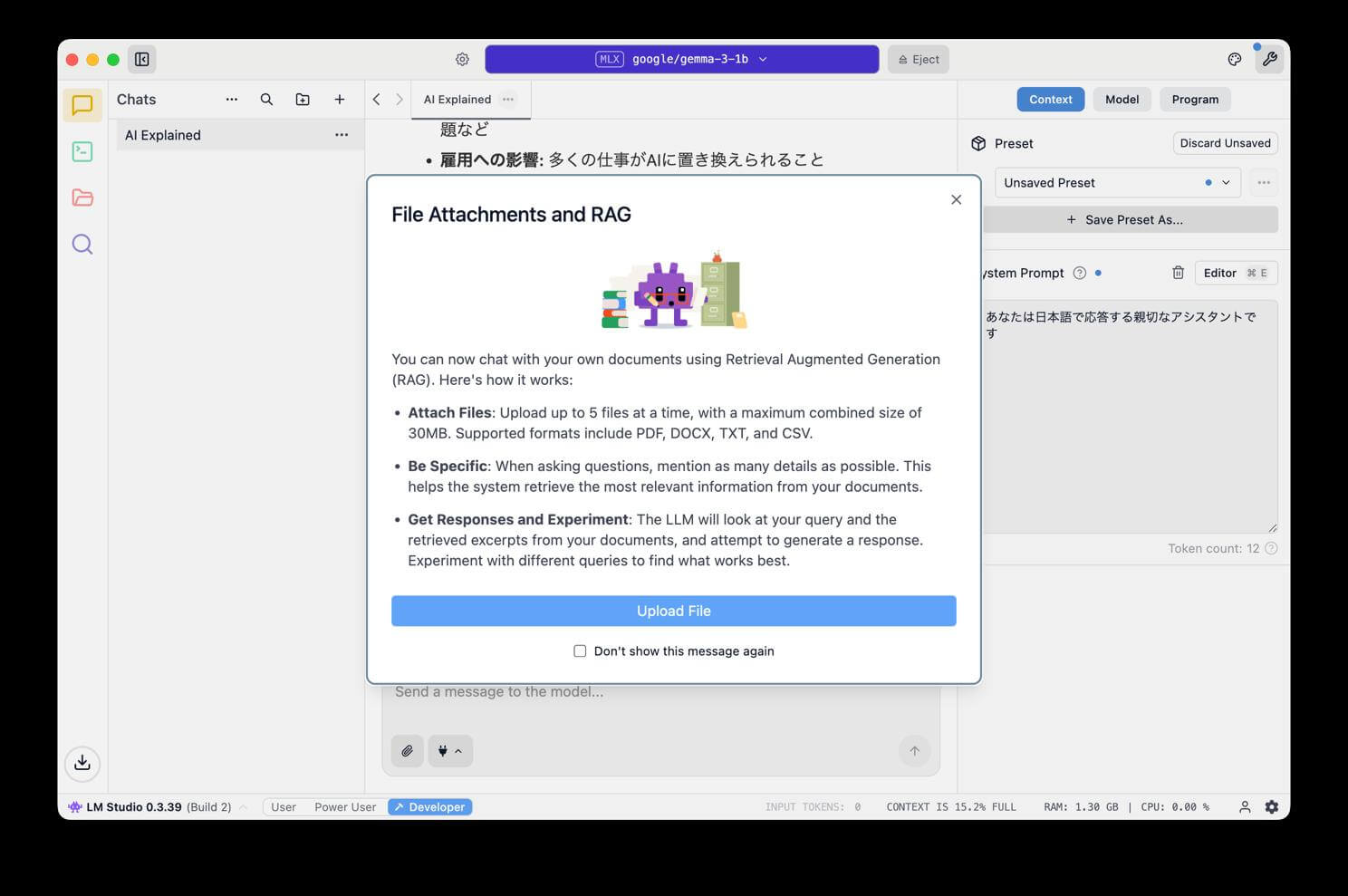Click the Upload File button

pos(673,611)
